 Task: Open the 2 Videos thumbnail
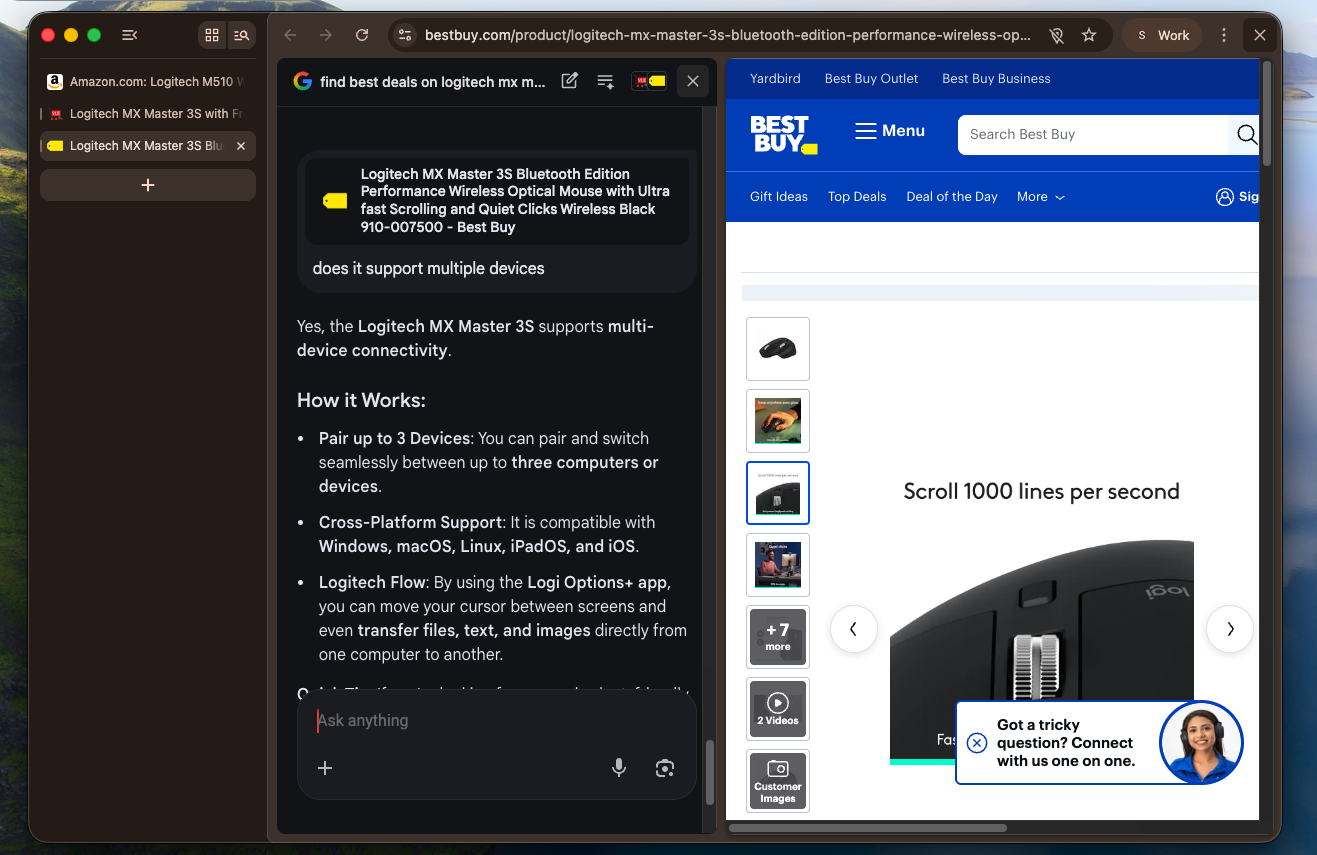(x=778, y=709)
